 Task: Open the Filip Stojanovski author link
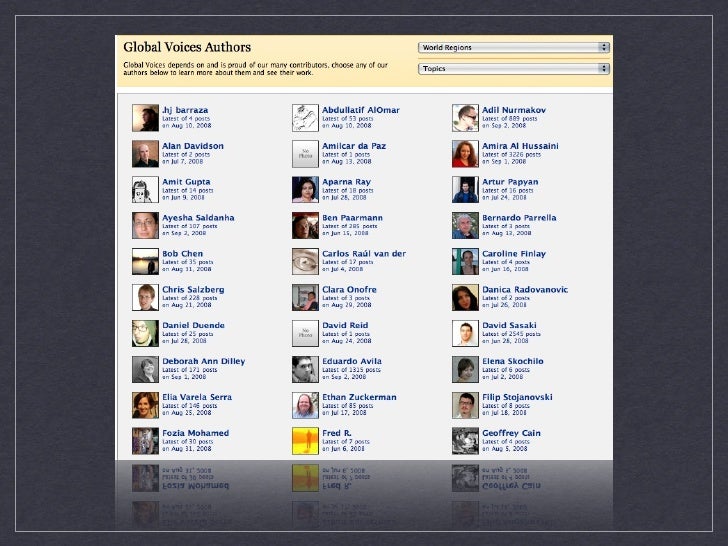click(517, 397)
